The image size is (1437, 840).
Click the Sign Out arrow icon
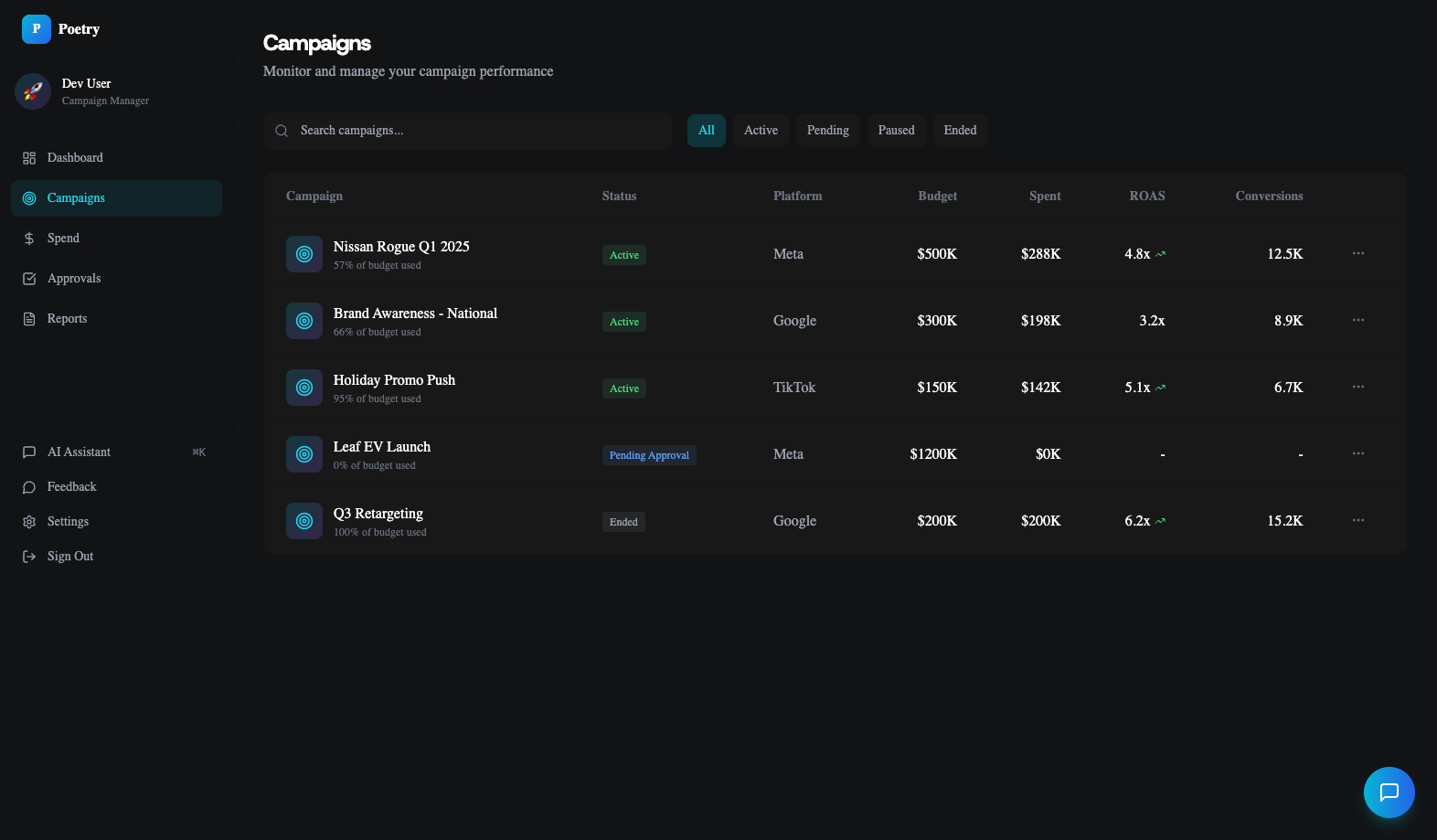[x=29, y=557]
